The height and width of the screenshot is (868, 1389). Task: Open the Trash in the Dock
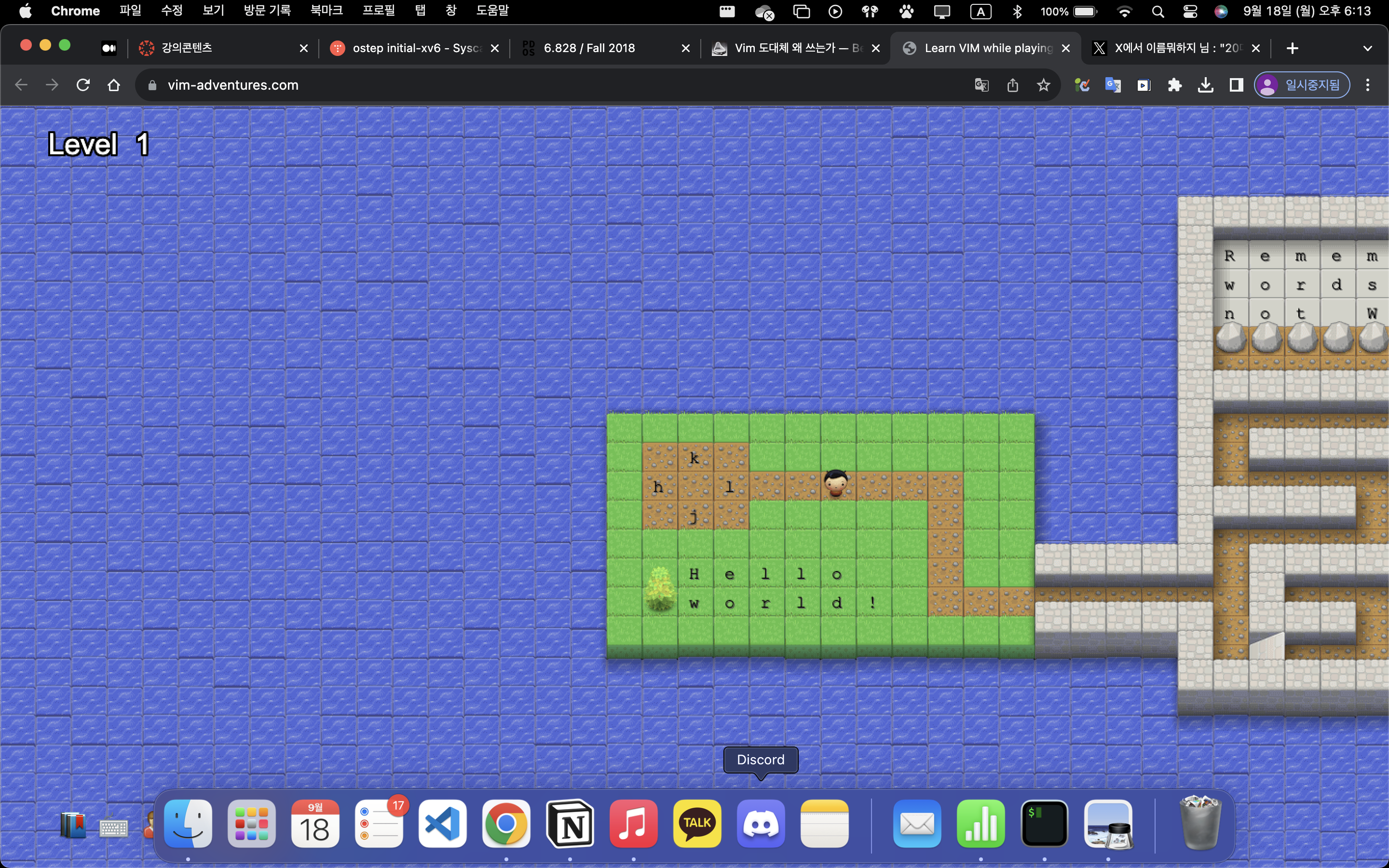coord(1200,823)
